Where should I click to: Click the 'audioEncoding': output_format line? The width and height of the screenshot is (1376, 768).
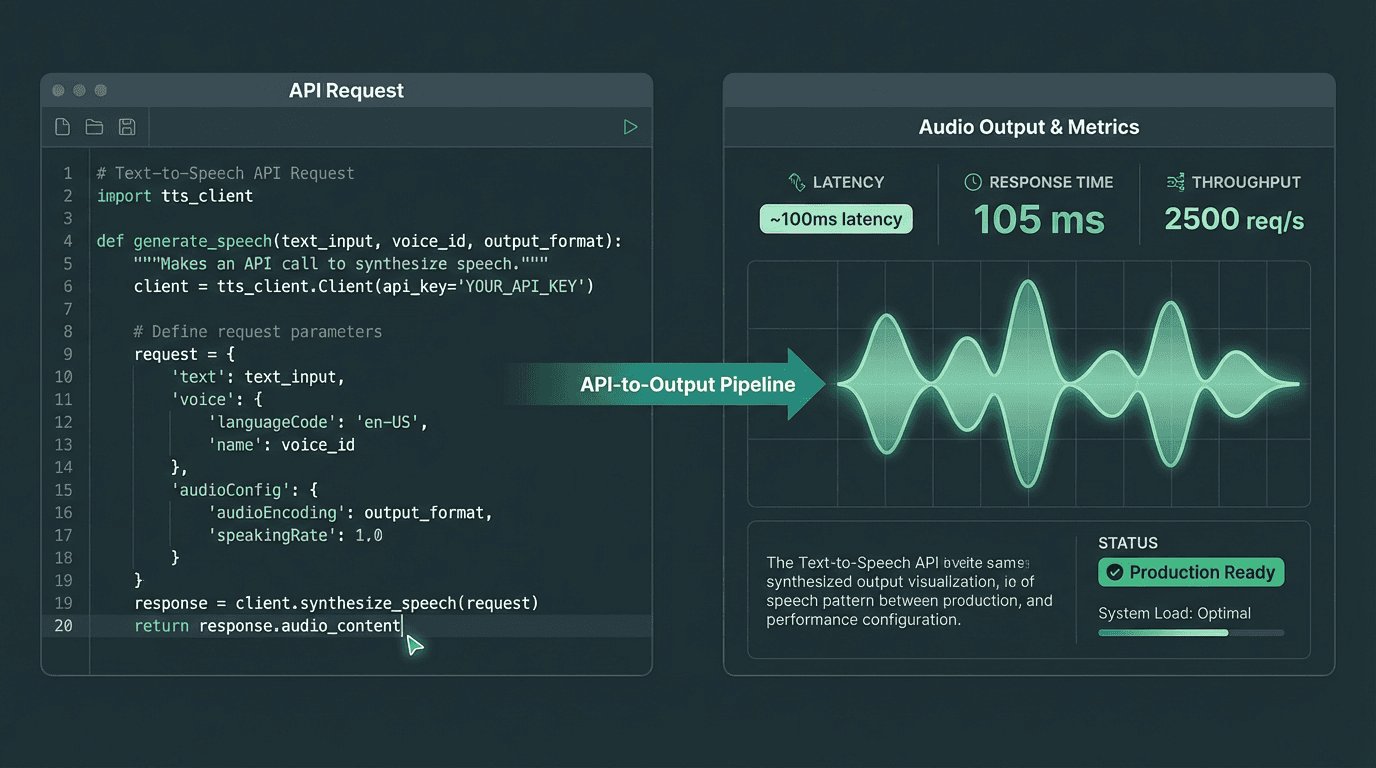[350, 513]
